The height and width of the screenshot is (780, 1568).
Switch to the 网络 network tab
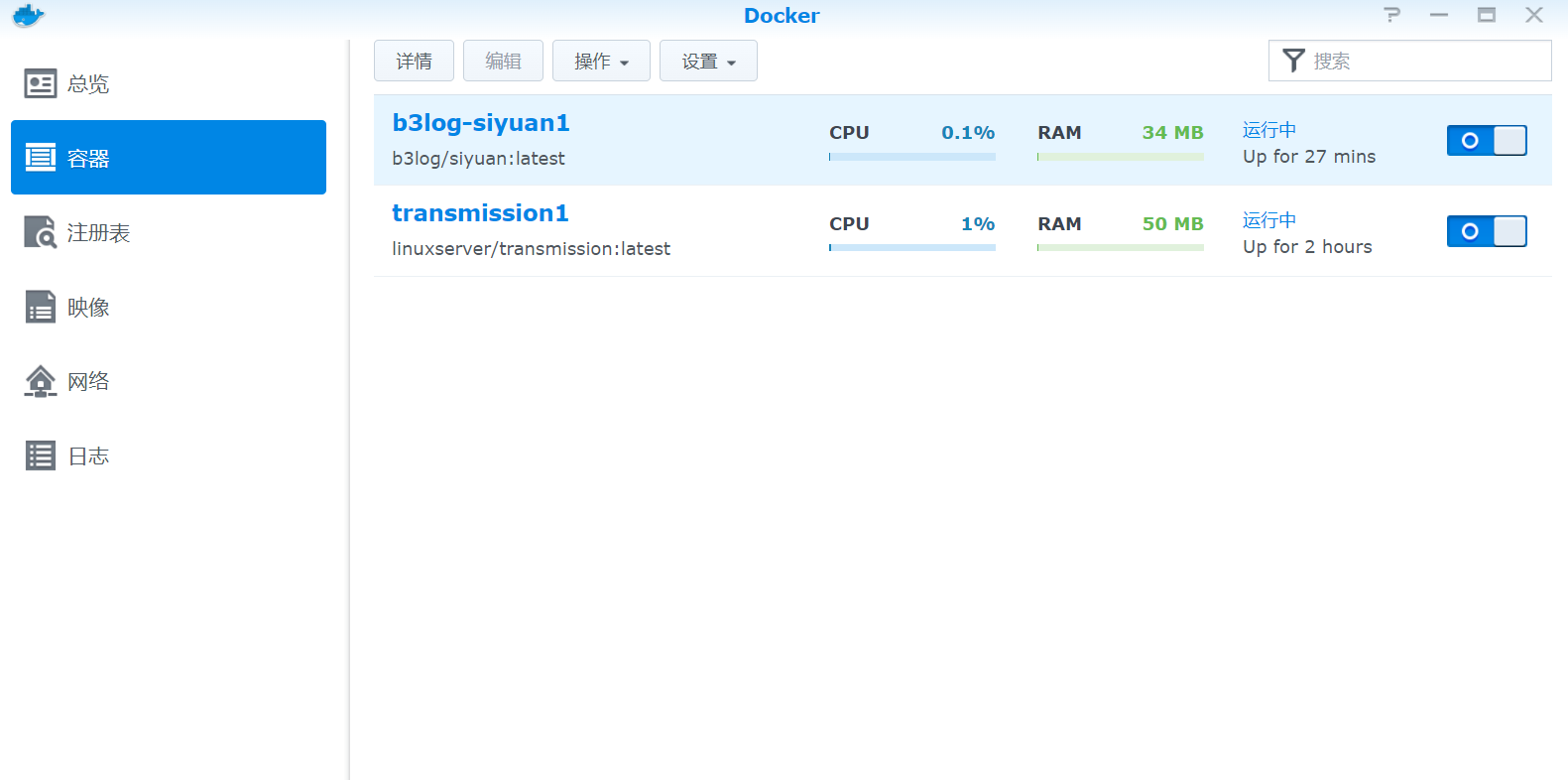point(169,381)
